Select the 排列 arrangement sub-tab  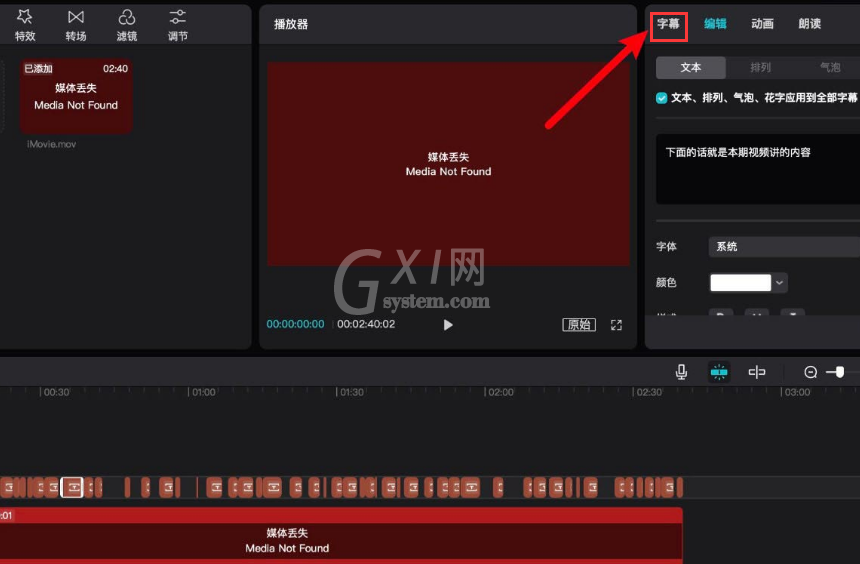pos(760,67)
